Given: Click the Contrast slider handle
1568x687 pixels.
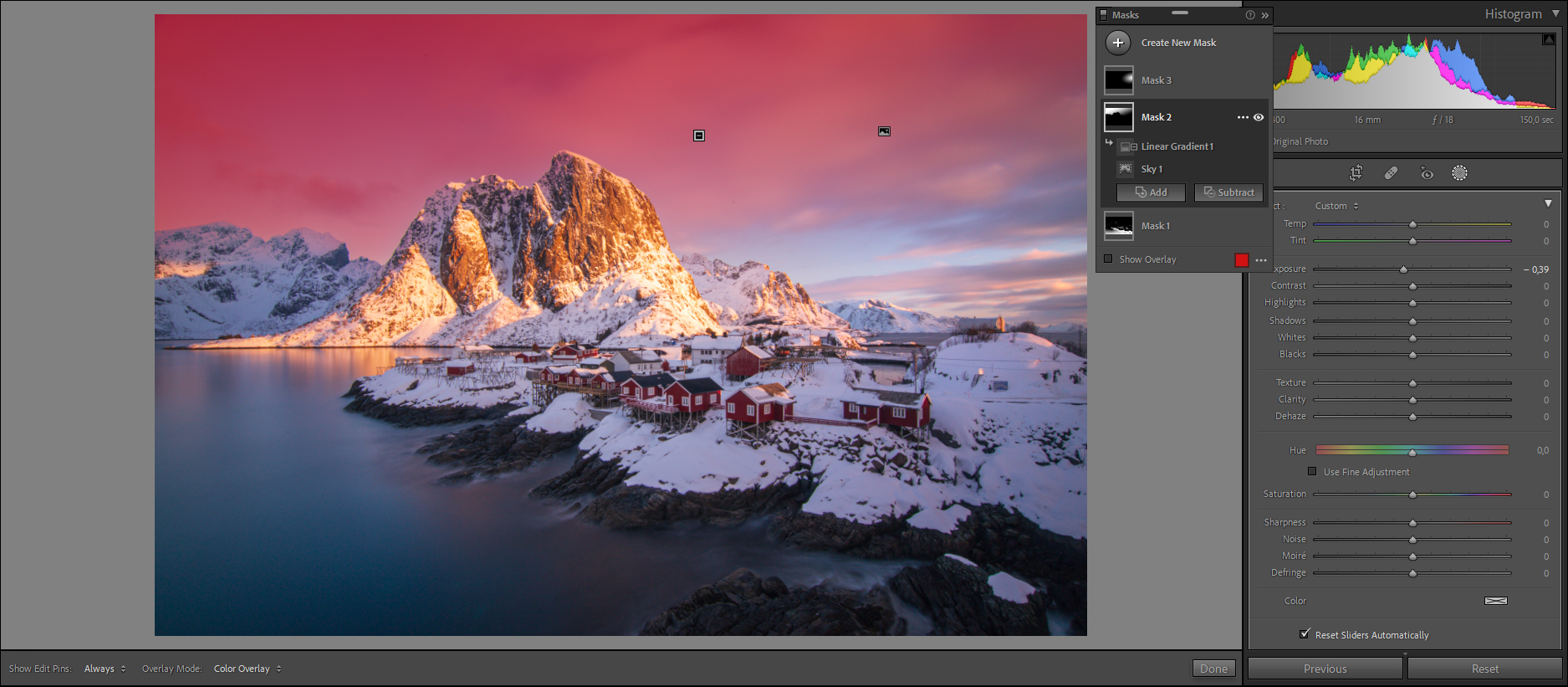Looking at the screenshot, I should pyautogui.click(x=1412, y=286).
